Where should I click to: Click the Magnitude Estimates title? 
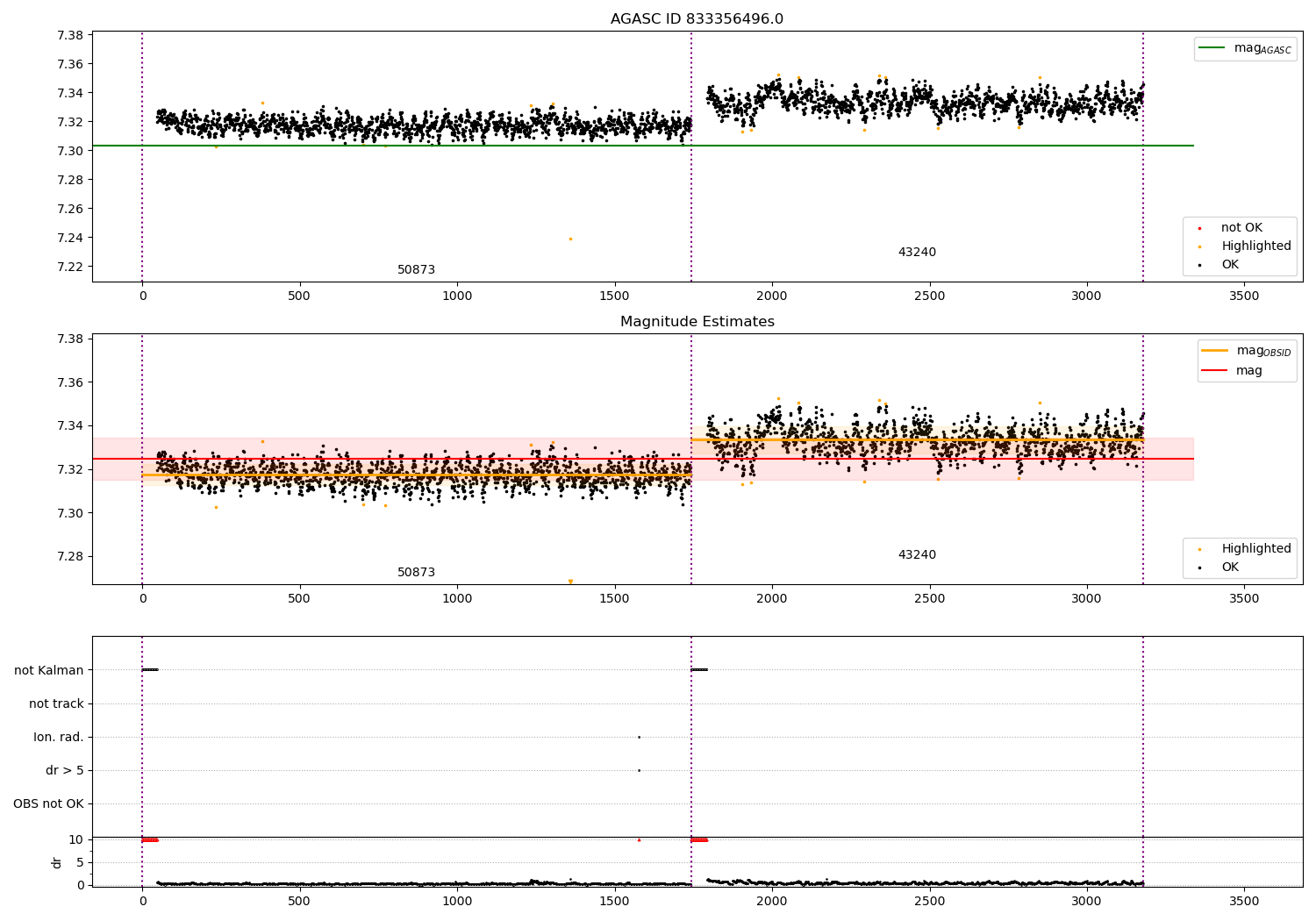pyautogui.click(x=697, y=322)
